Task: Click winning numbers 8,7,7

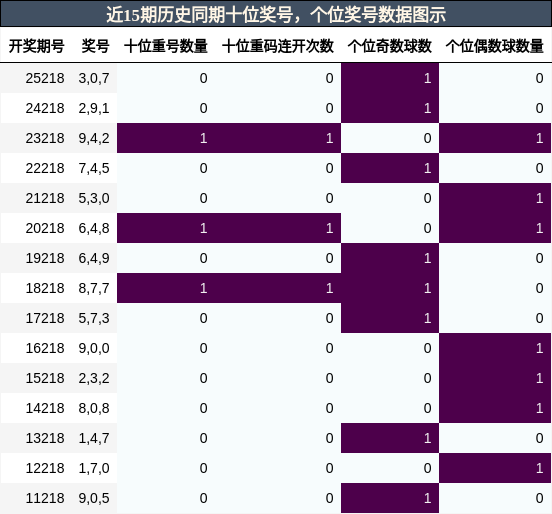Action: pos(94,288)
